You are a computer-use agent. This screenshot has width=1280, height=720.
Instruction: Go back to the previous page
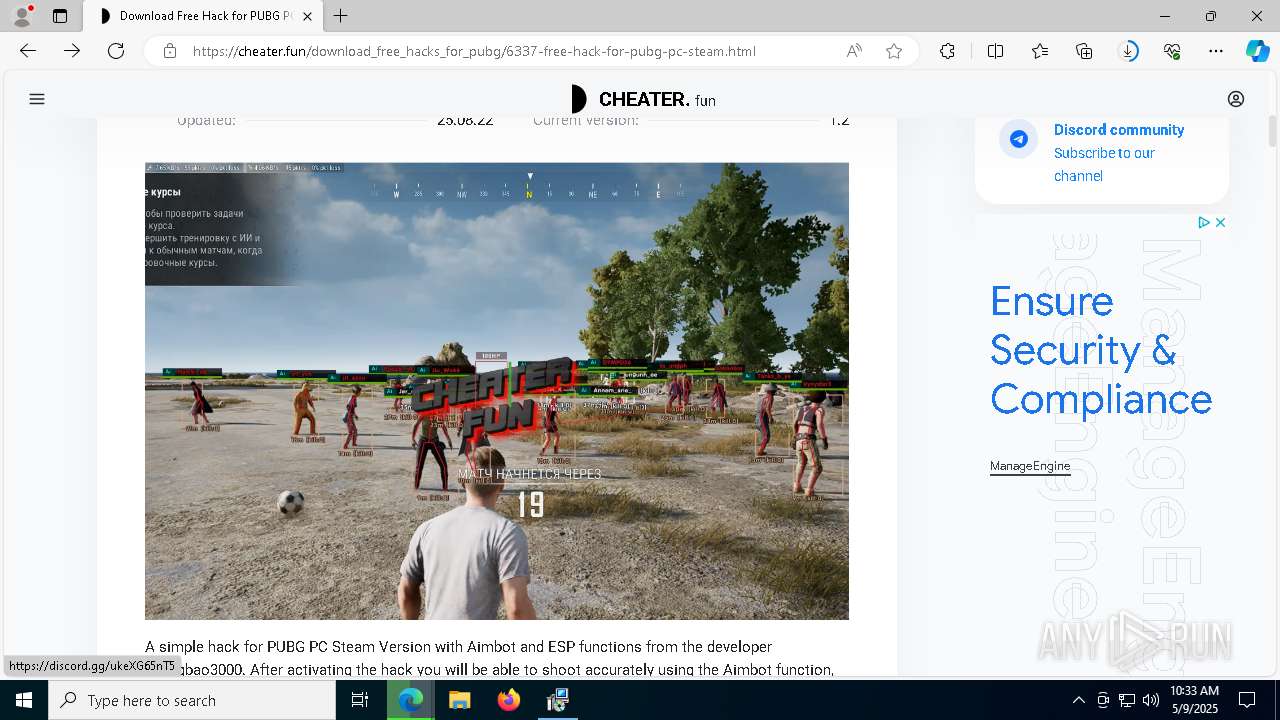click(28, 51)
